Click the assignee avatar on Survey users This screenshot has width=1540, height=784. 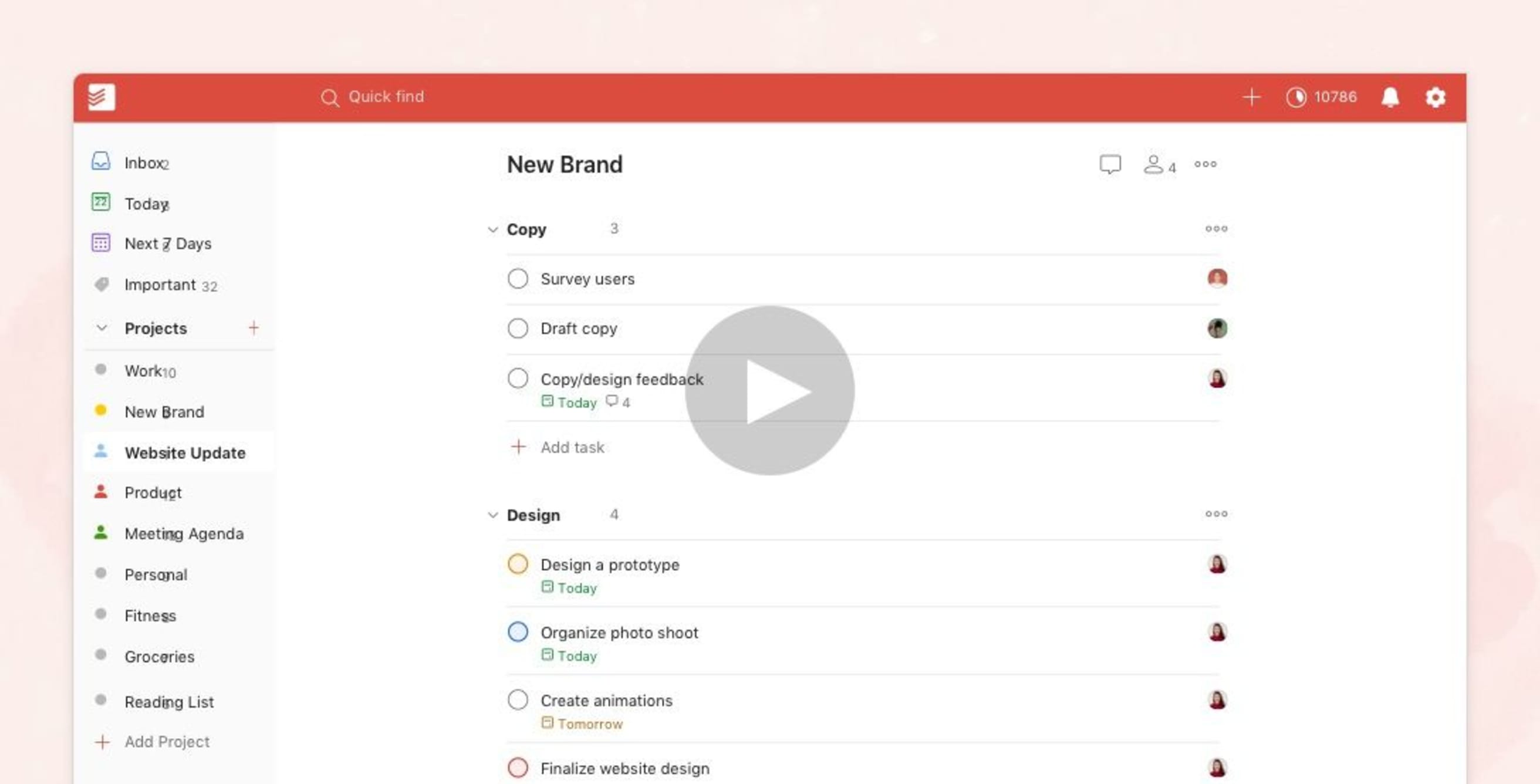tap(1217, 278)
